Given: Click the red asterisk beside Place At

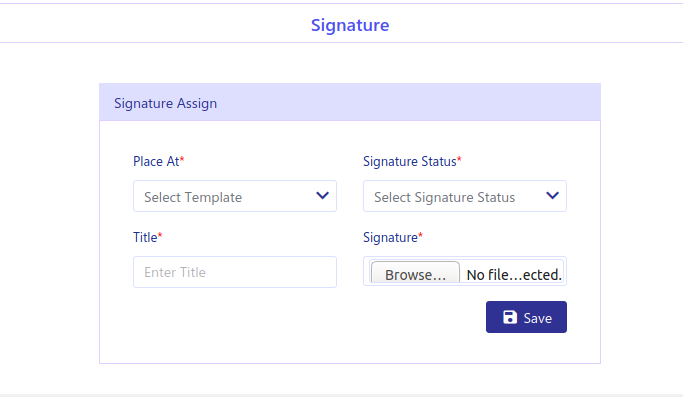Looking at the screenshot, I should click(182, 159).
